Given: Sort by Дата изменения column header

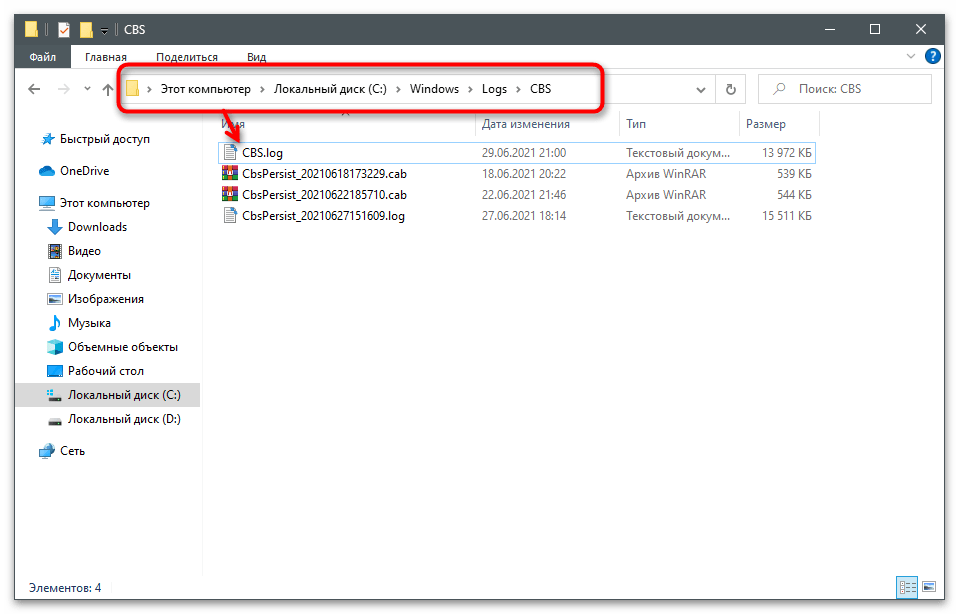Looking at the screenshot, I should tap(525, 124).
